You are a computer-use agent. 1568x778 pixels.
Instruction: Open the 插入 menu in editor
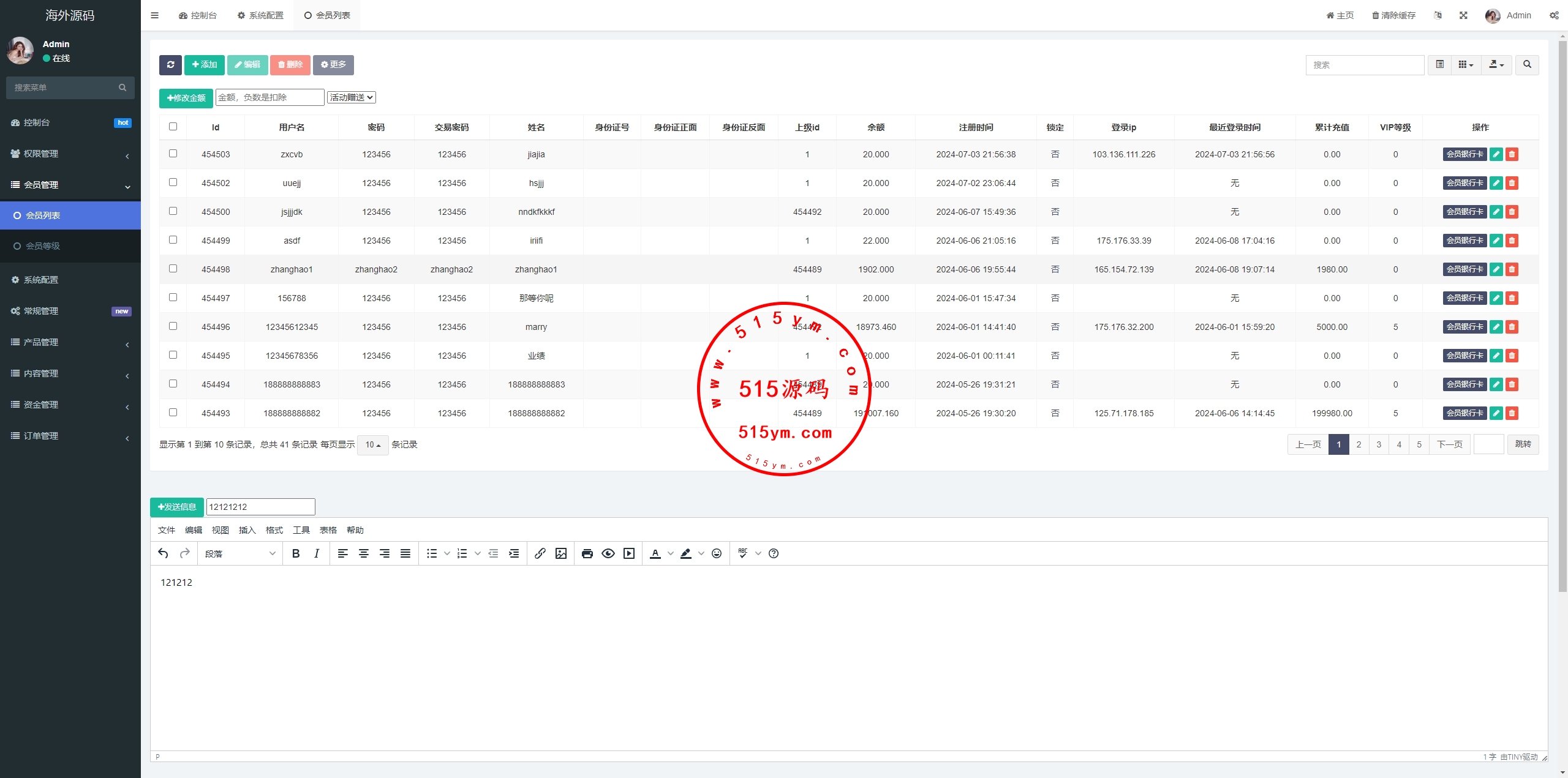[x=247, y=530]
